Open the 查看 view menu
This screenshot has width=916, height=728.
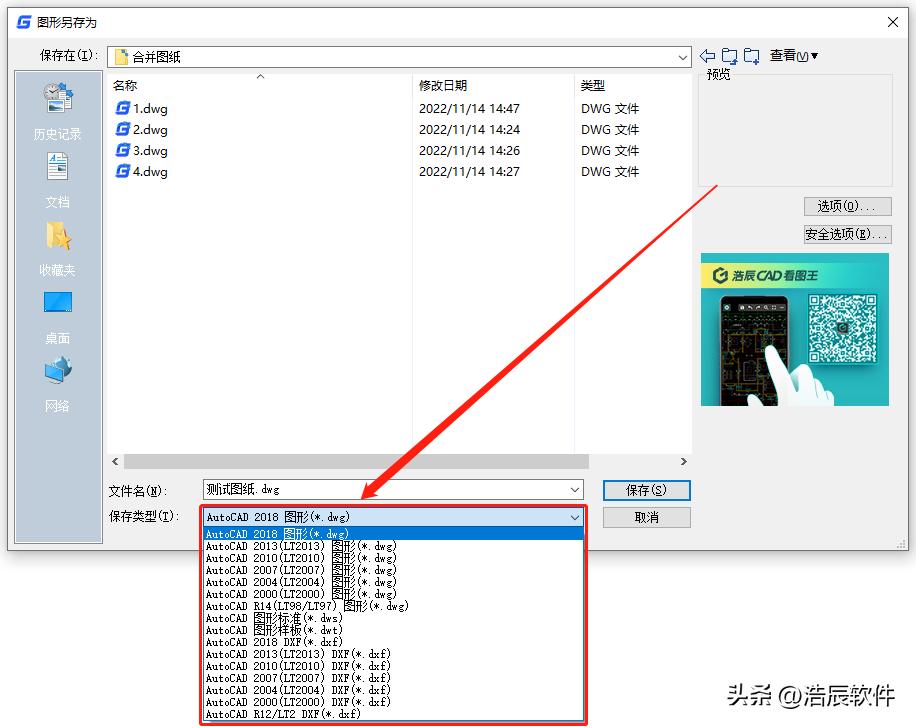click(793, 56)
